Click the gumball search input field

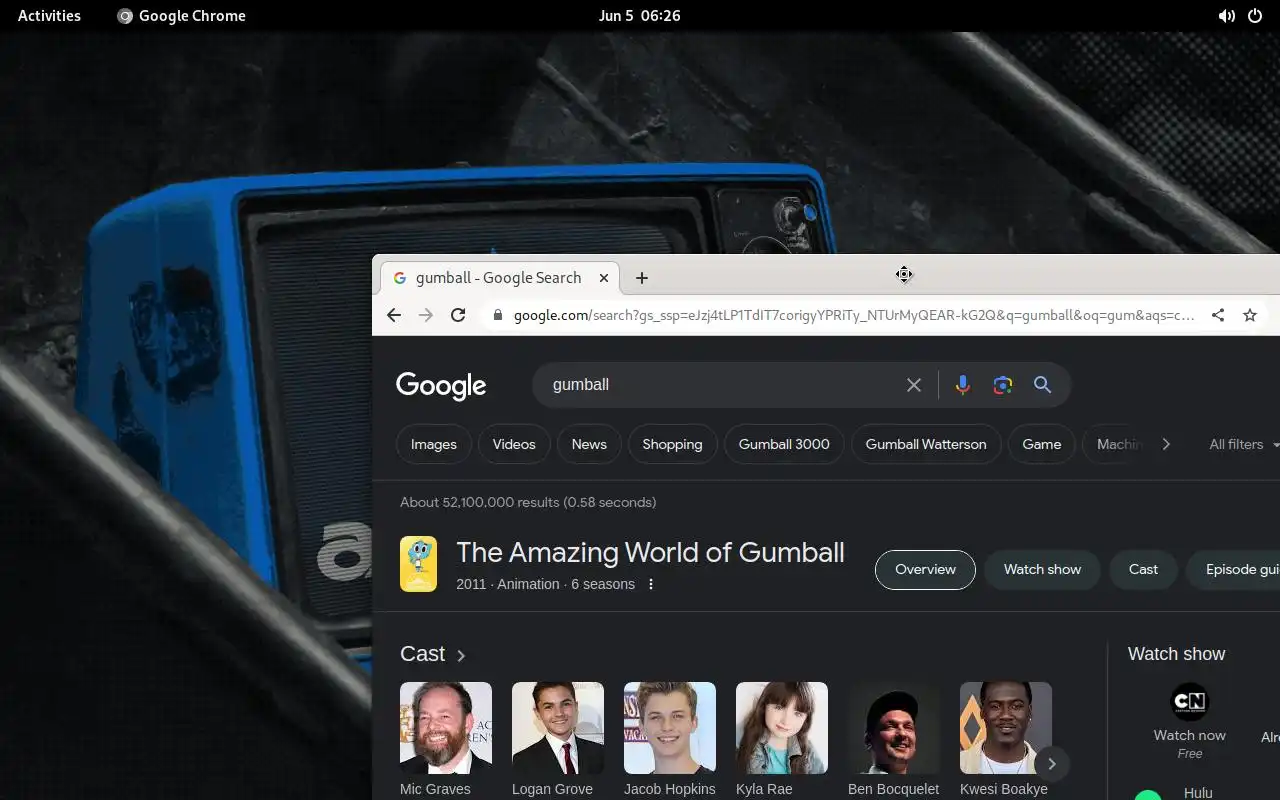(720, 385)
